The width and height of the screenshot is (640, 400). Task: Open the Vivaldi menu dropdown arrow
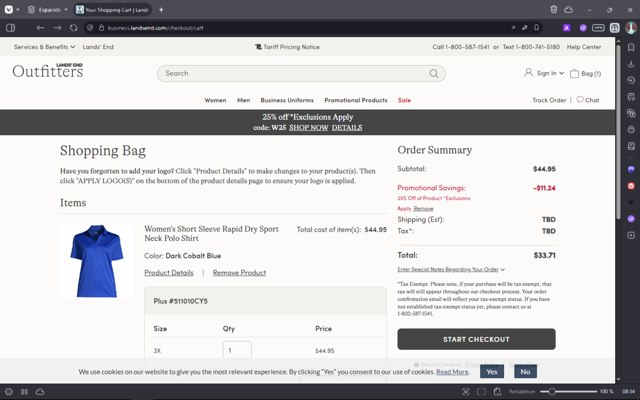[18, 9]
